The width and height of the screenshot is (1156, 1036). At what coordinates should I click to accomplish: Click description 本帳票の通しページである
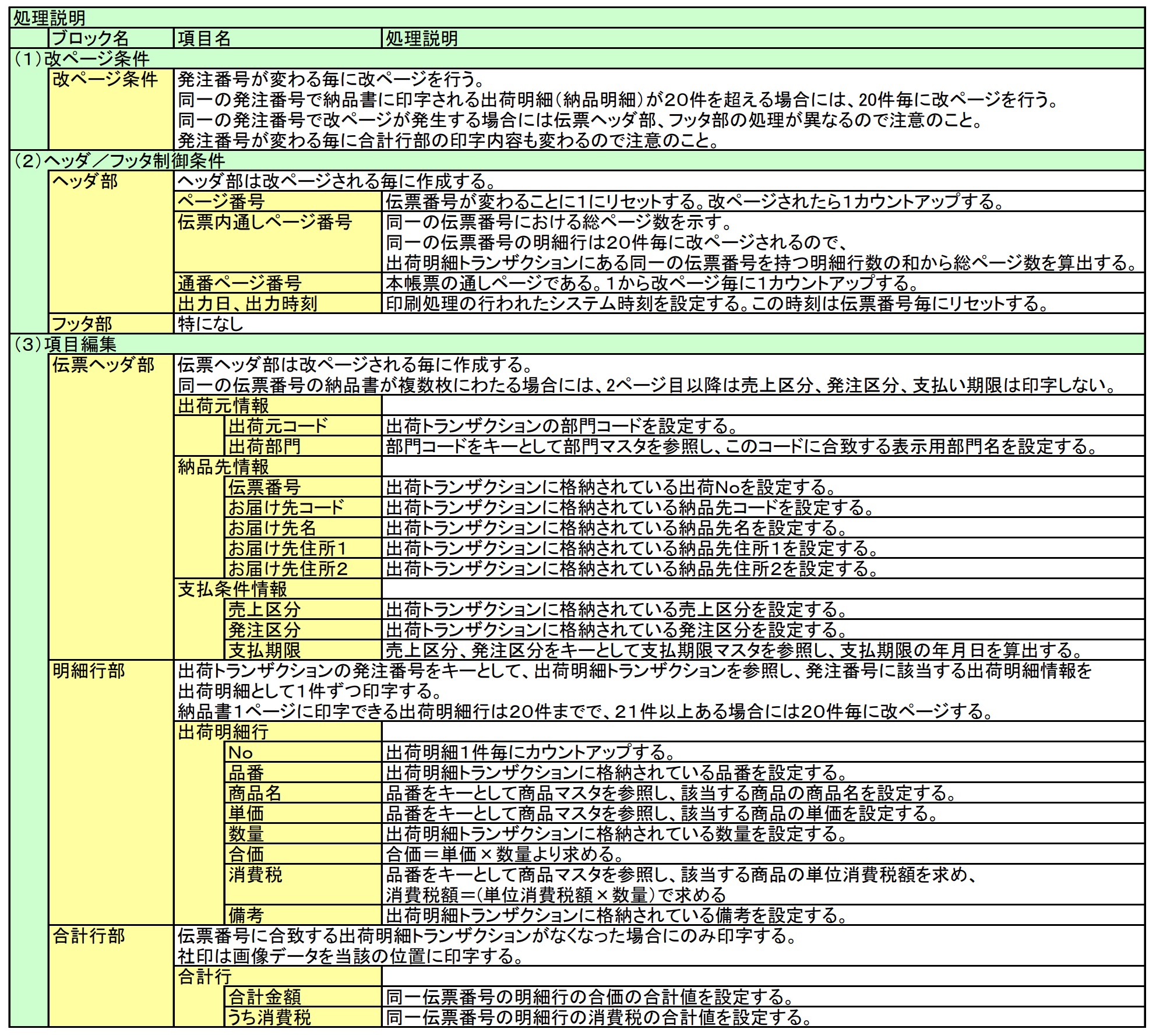tap(763, 283)
